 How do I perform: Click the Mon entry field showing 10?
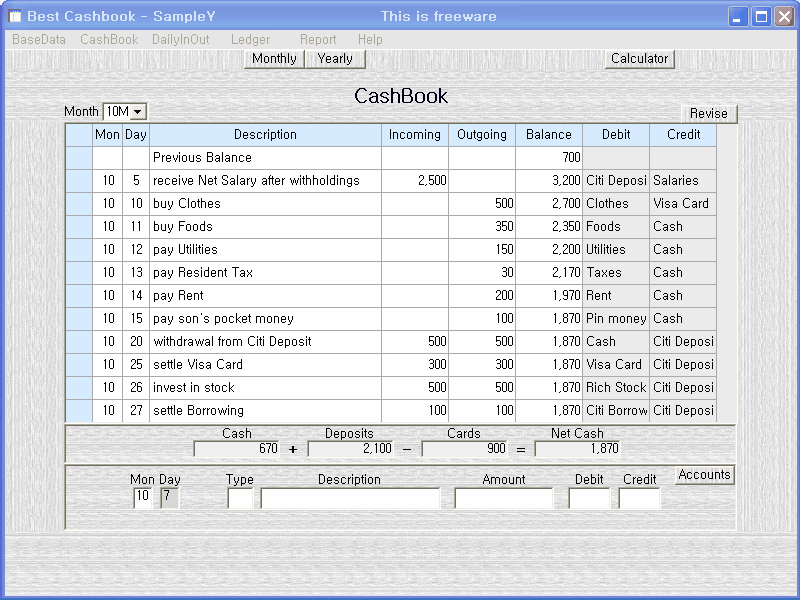coord(143,498)
